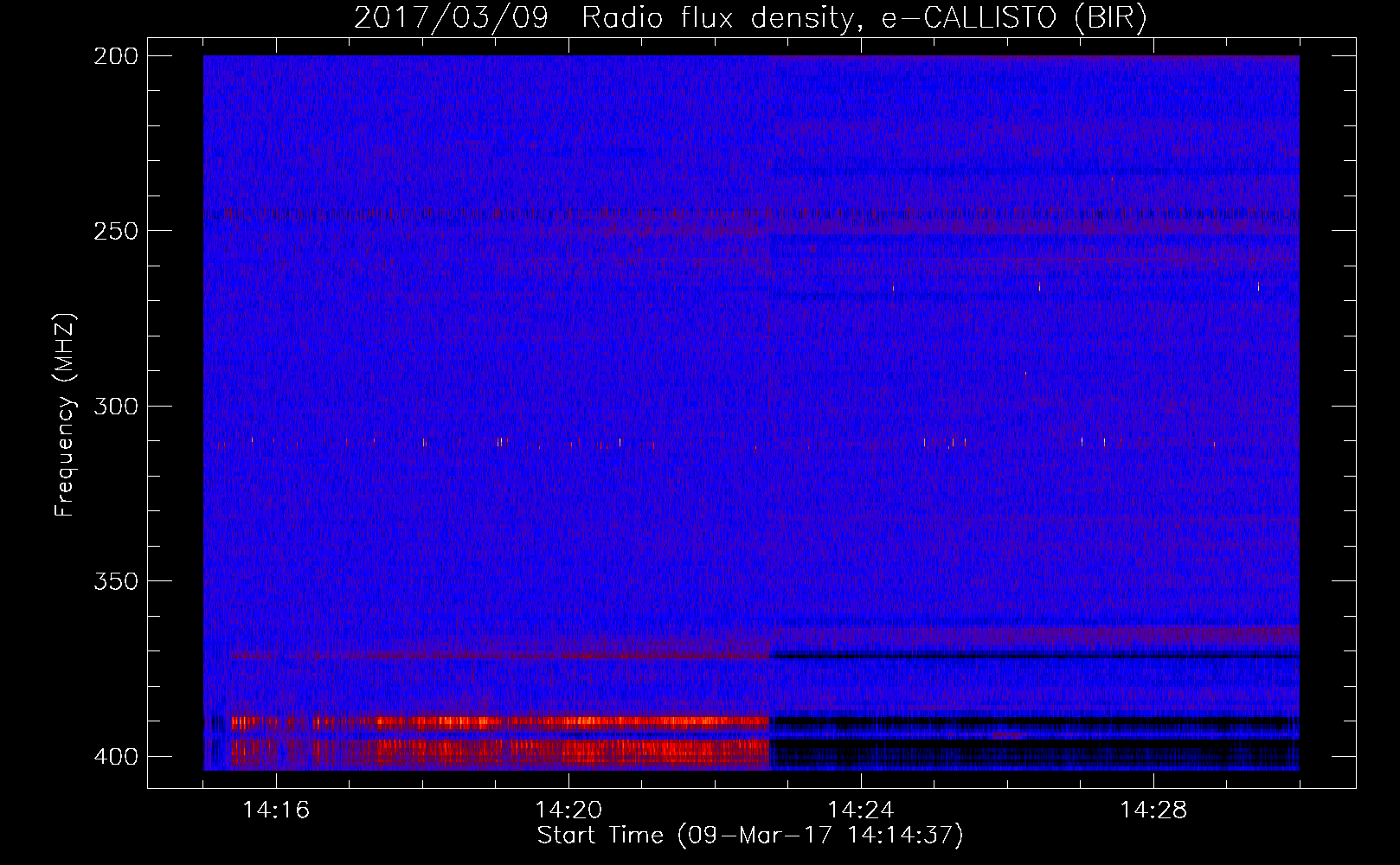Click the 'Frequency (MHZ)' axis label
The image size is (1400, 865).
point(64,414)
